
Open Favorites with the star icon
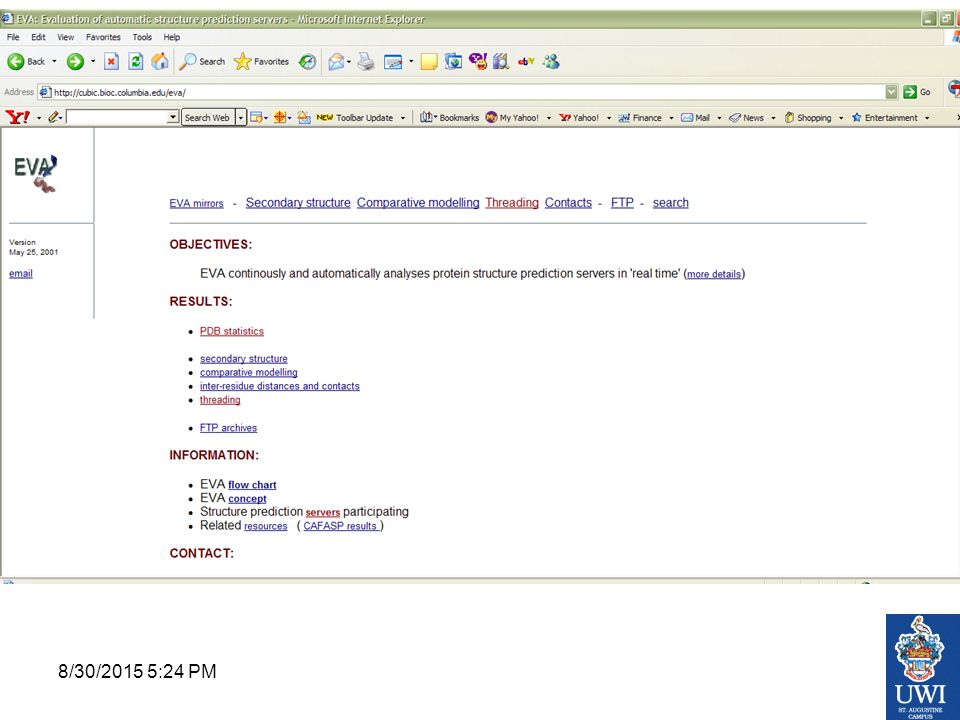[261, 61]
